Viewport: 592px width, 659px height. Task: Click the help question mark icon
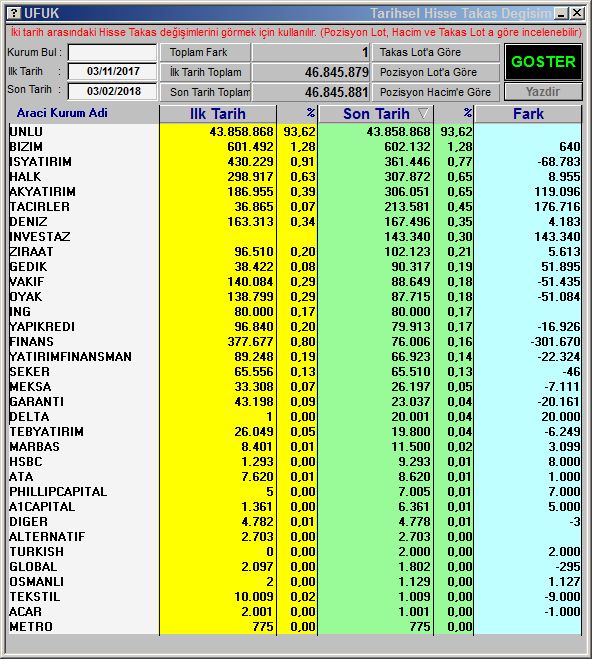pyautogui.click(x=14, y=13)
